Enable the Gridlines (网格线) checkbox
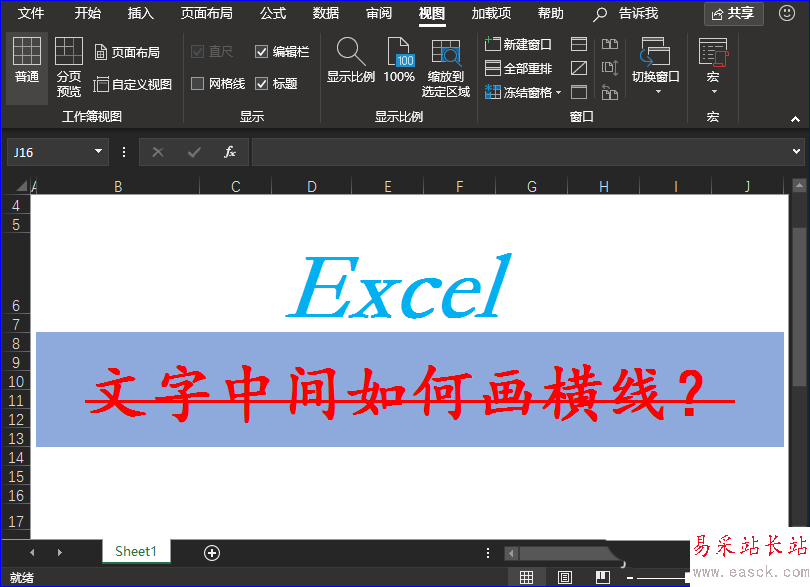This screenshot has height=587, width=810. [197, 84]
